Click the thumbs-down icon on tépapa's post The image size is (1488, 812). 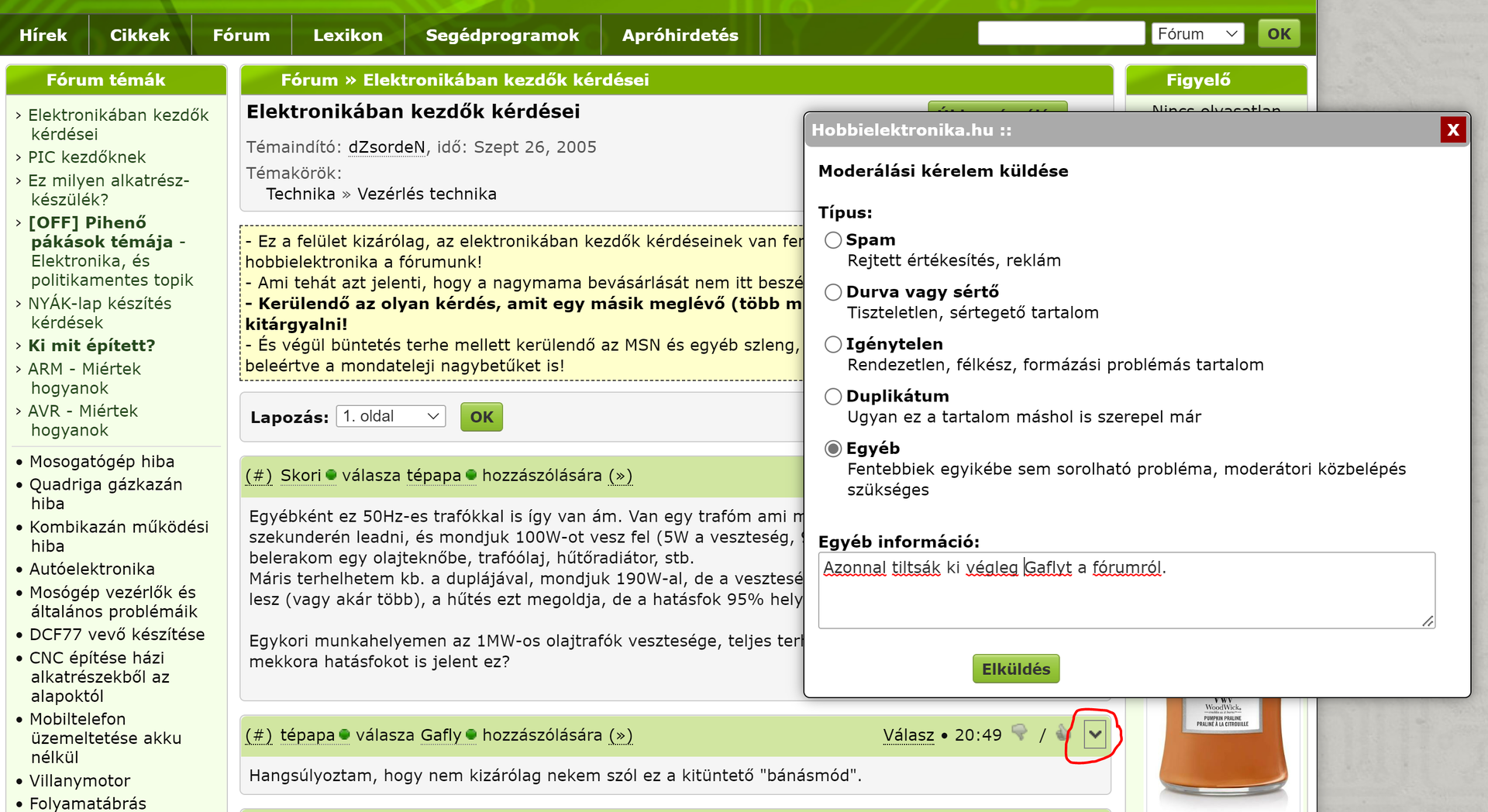point(1020,733)
